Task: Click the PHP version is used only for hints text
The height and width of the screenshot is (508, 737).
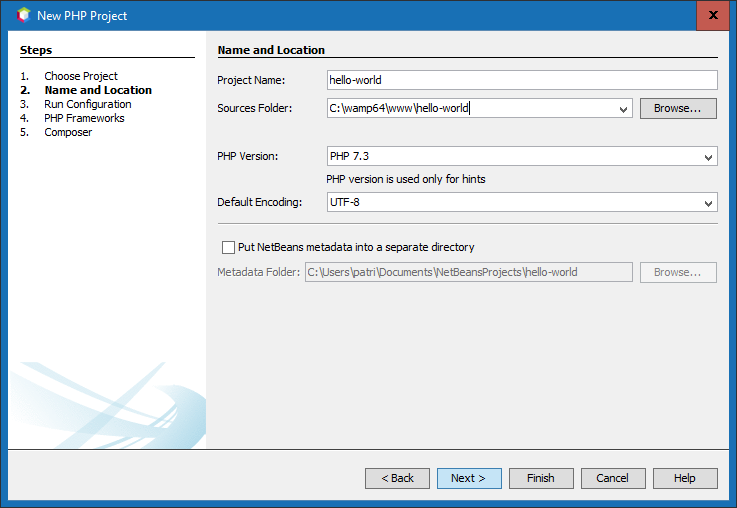Action: pyautogui.click(x=406, y=179)
